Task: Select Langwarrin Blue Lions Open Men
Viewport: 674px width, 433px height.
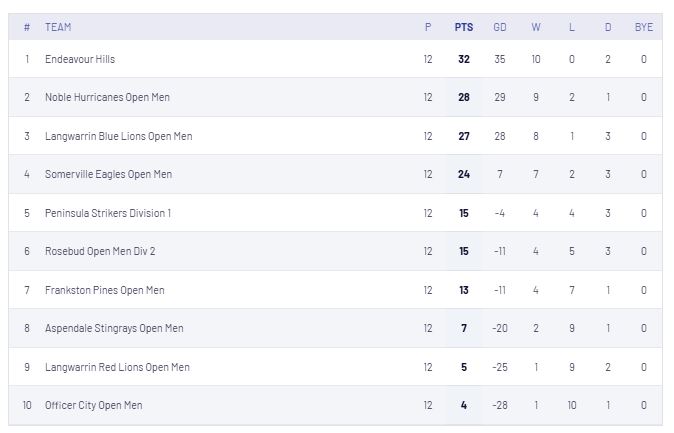Action: (119, 136)
